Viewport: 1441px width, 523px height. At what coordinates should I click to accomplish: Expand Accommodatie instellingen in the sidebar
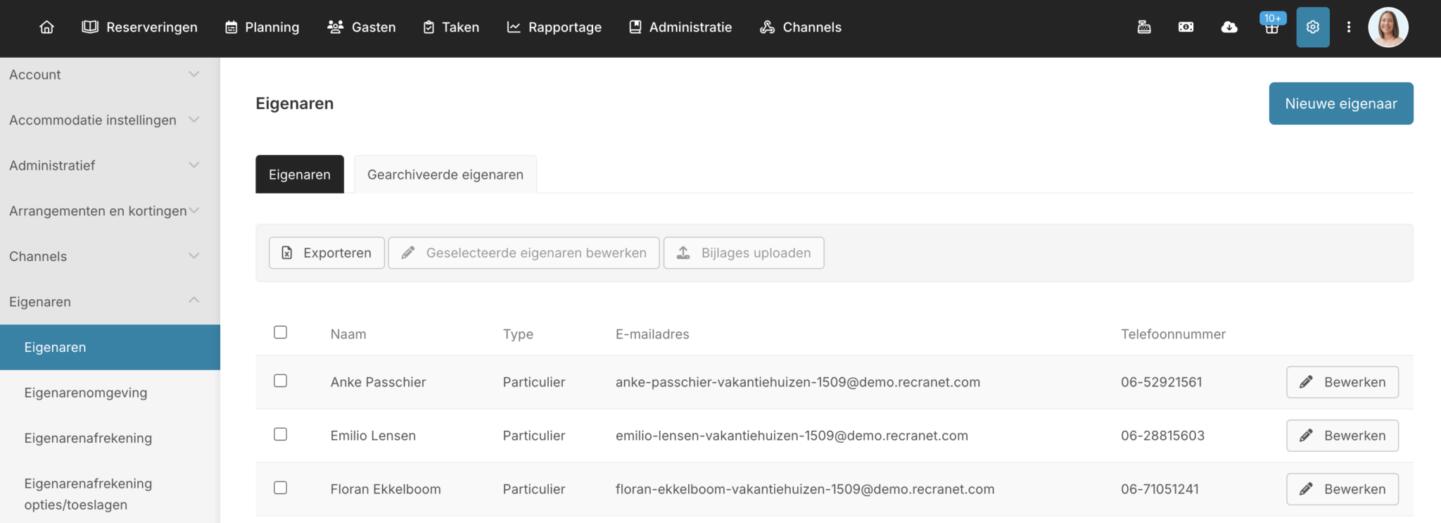110,120
